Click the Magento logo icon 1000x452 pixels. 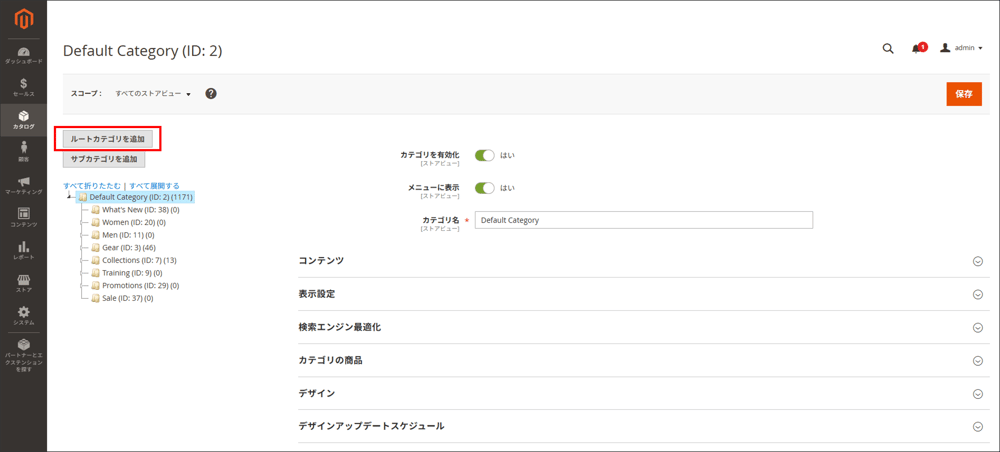(23, 19)
